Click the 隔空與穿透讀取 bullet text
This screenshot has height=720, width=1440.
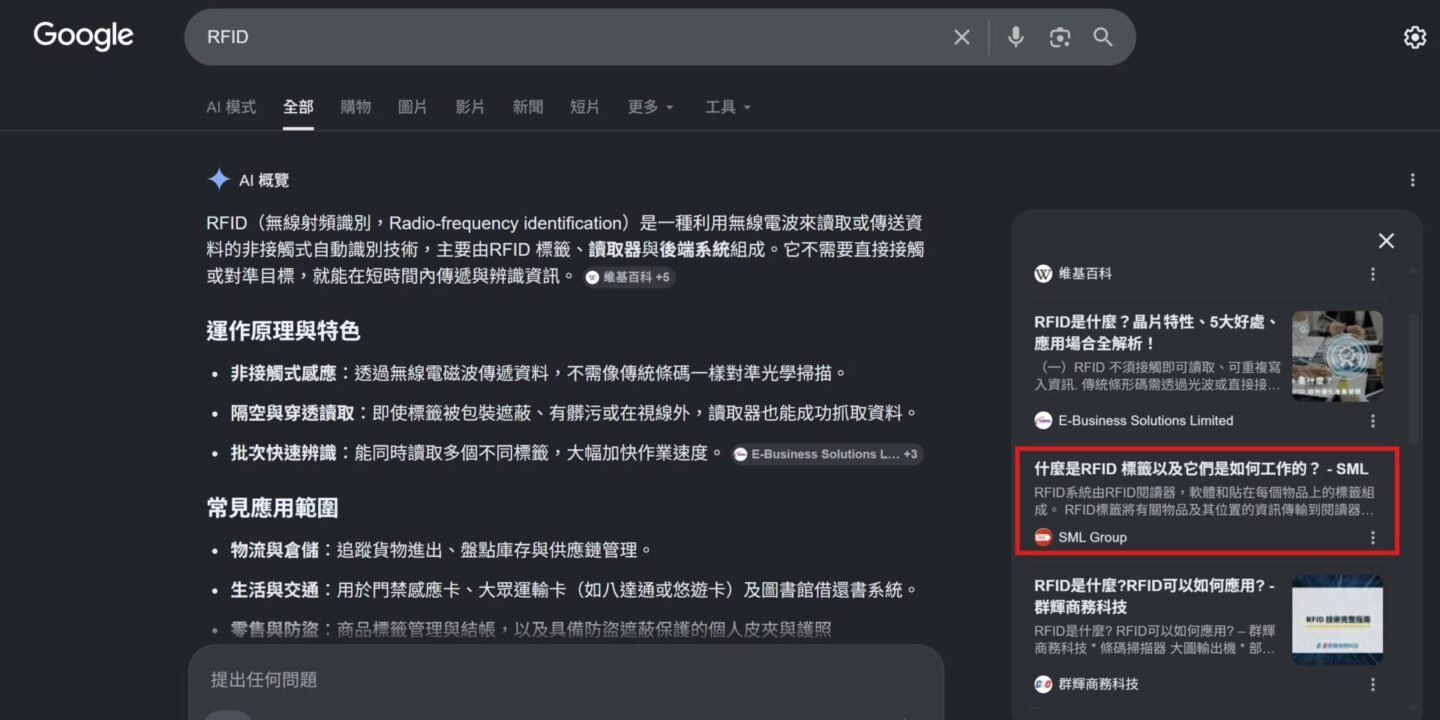pyautogui.click(x=574, y=413)
